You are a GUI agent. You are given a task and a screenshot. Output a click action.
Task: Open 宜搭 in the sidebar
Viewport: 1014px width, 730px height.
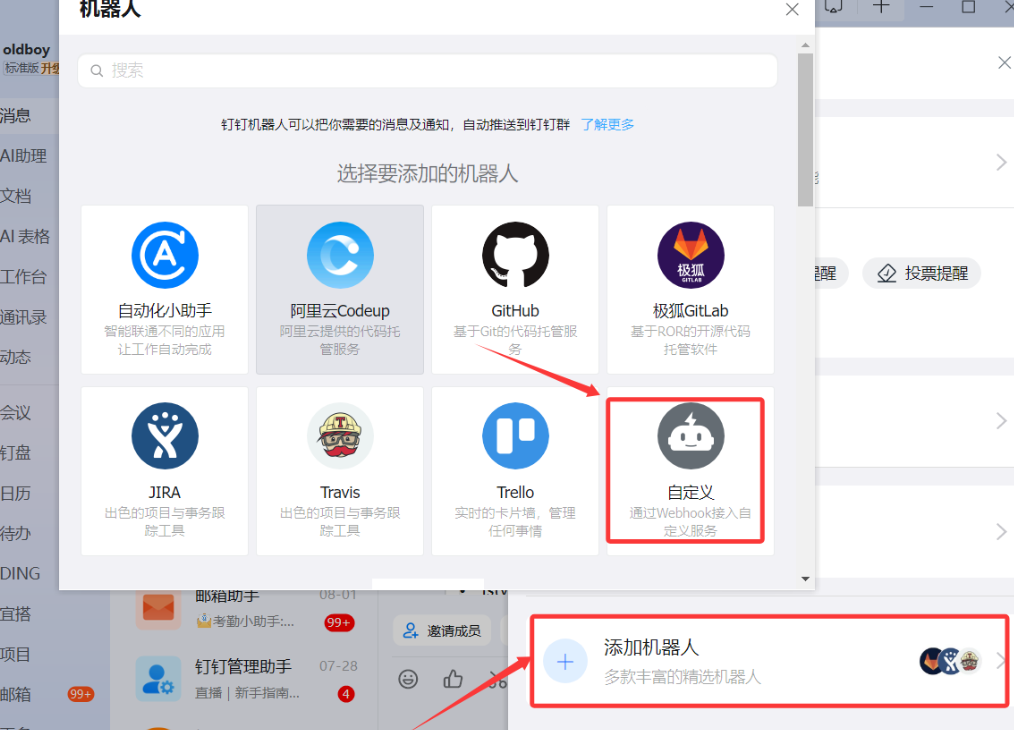click(16, 614)
